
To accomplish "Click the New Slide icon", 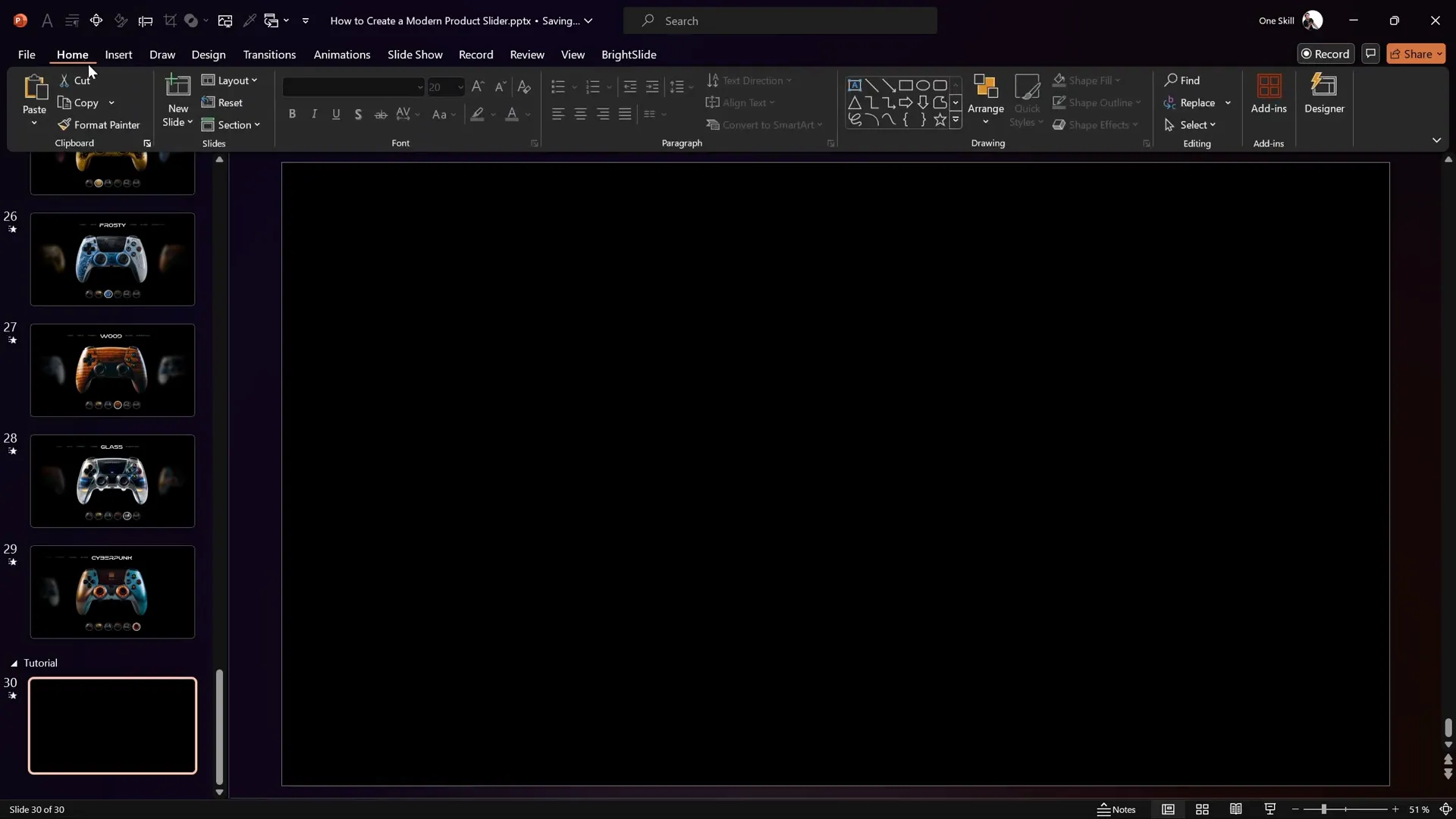I will 177,86.
